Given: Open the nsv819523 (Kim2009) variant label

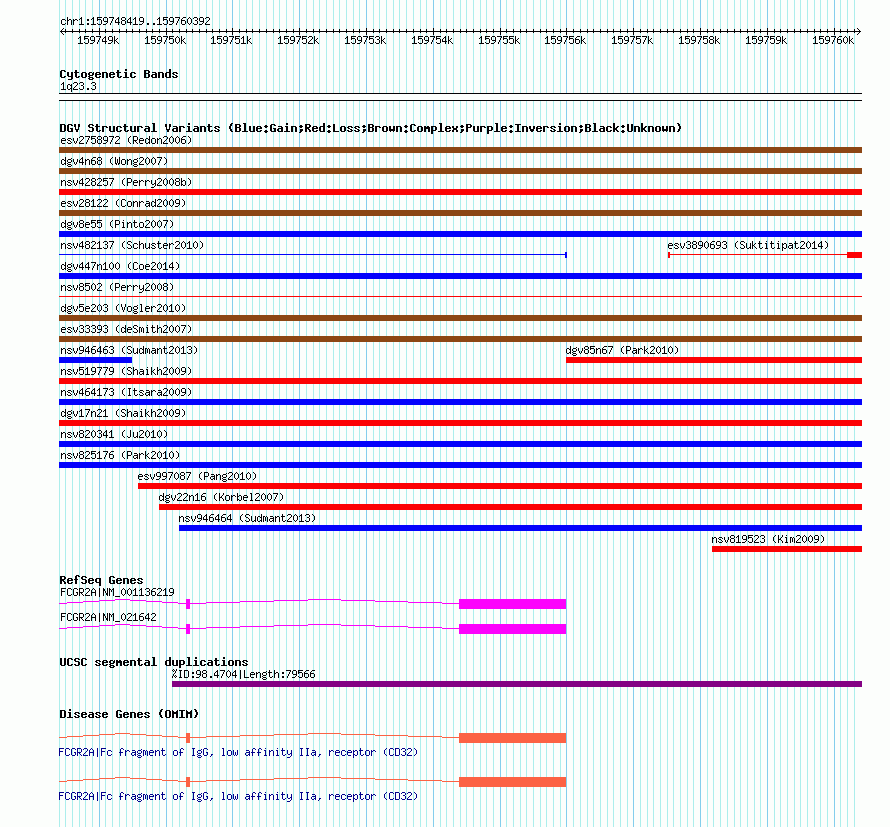Looking at the screenshot, I should [x=768, y=539].
